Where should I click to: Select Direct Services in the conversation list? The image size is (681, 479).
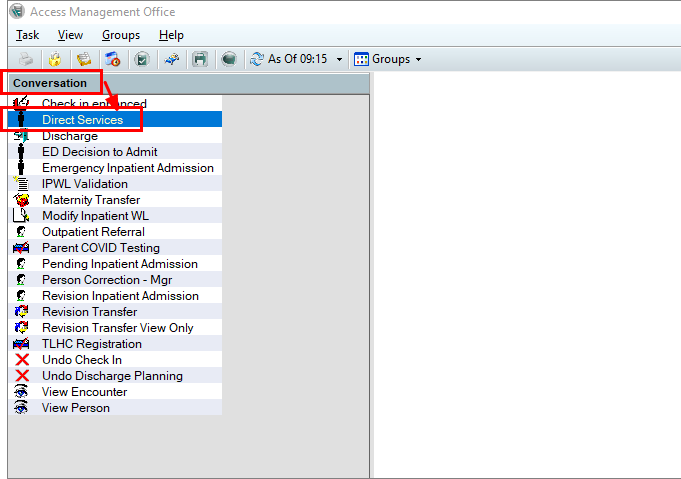click(83, 120)
